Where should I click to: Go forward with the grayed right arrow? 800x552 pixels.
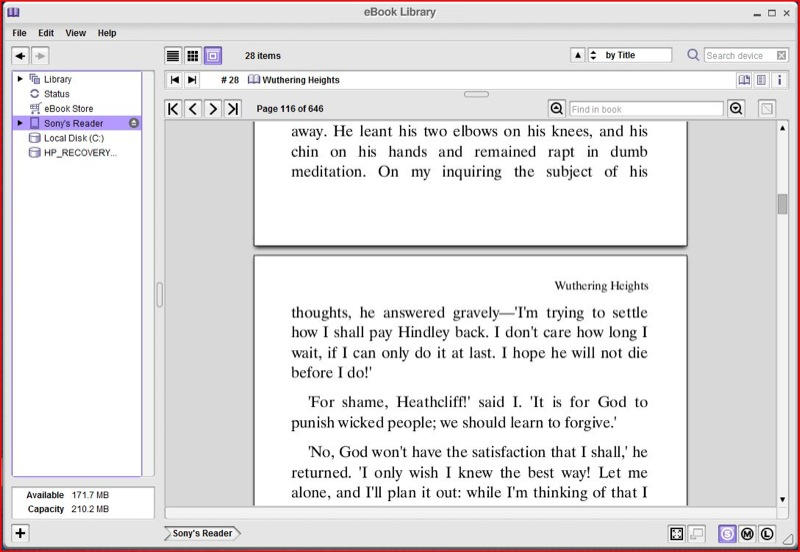point(40,56)
